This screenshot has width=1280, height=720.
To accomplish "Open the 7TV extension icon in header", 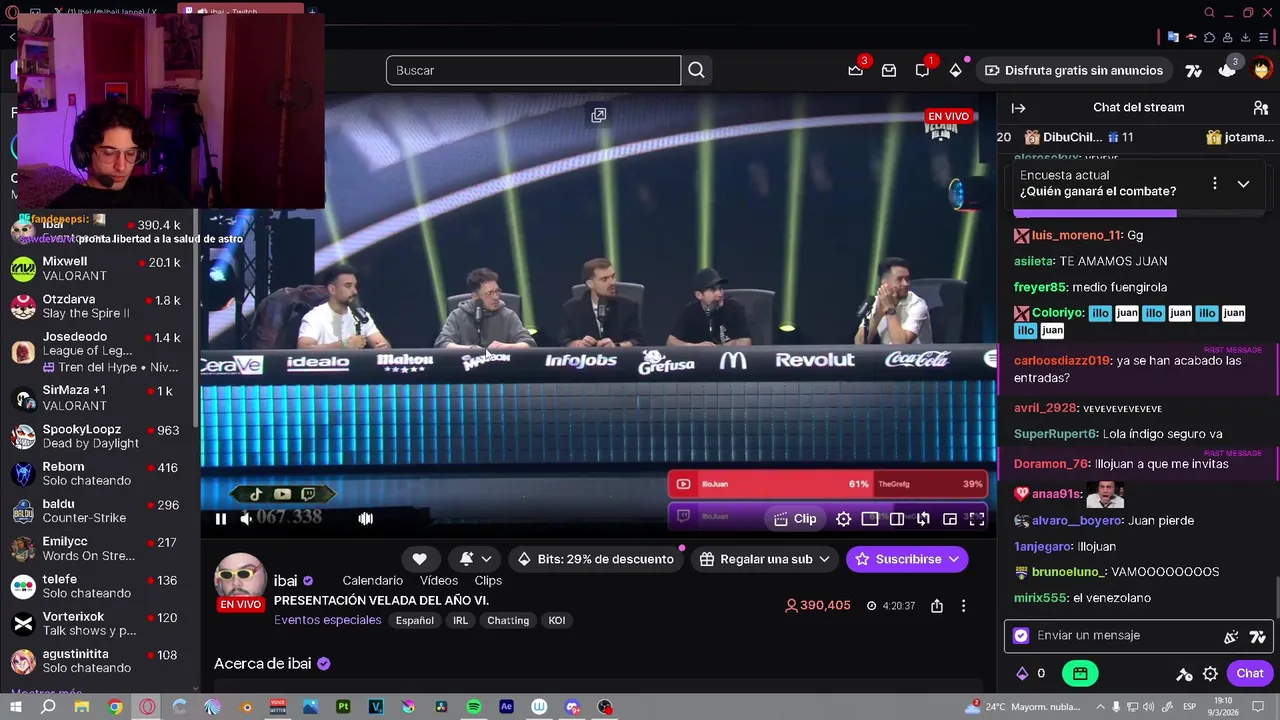I will 1193,70.
